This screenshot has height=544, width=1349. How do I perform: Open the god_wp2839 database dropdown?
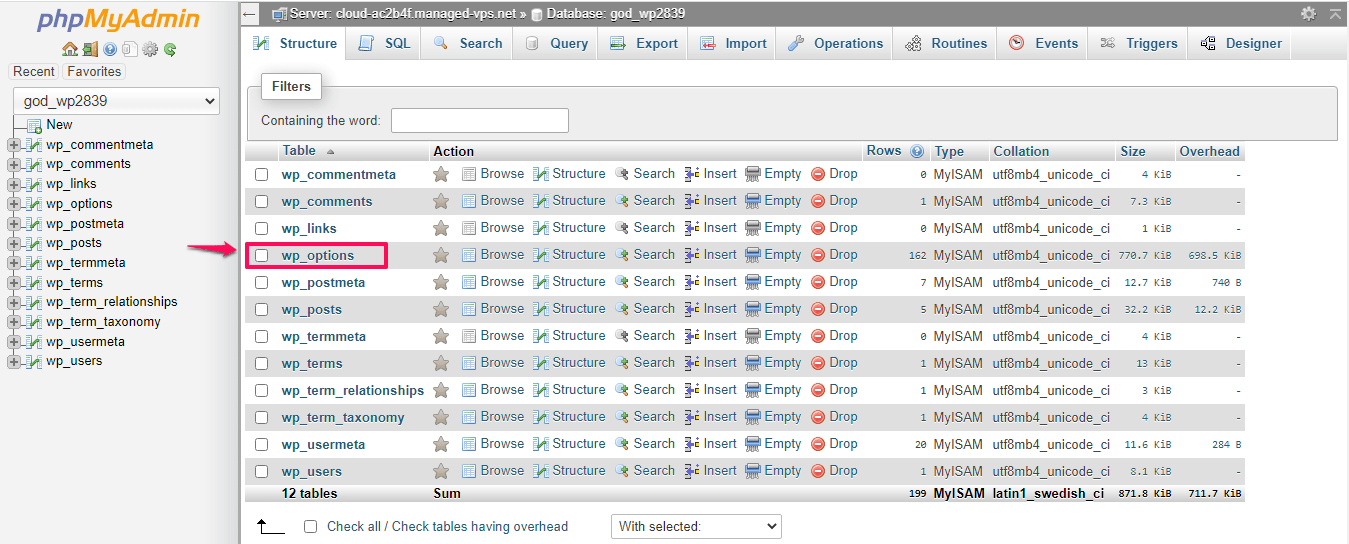[x=116, y=101]
